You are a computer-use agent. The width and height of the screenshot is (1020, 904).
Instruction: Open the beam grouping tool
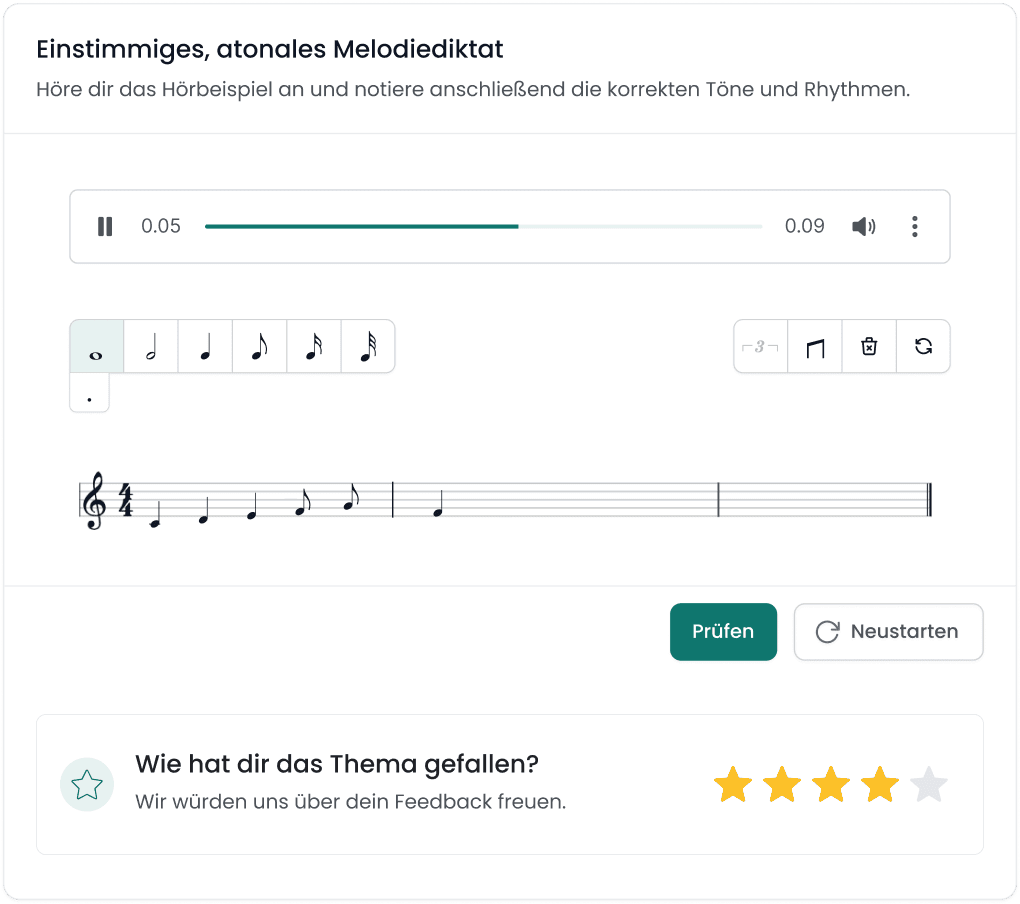(x=814, y=346)
